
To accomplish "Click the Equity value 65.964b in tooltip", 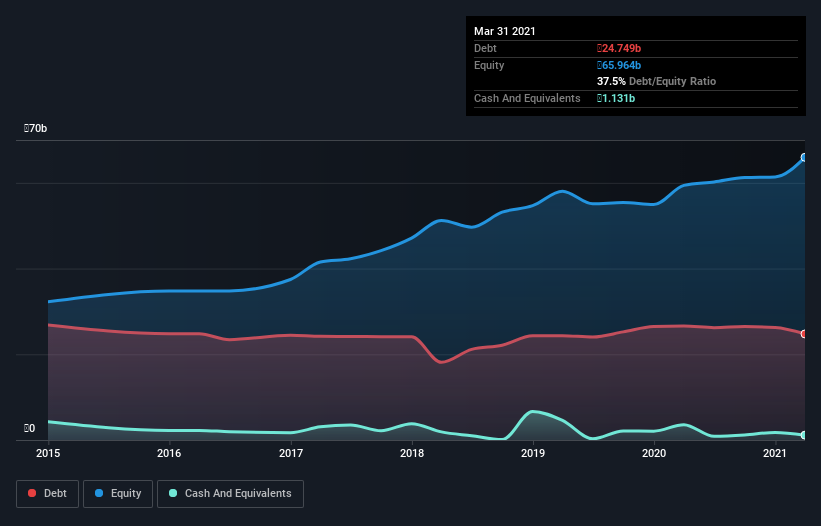I will 619,65.
